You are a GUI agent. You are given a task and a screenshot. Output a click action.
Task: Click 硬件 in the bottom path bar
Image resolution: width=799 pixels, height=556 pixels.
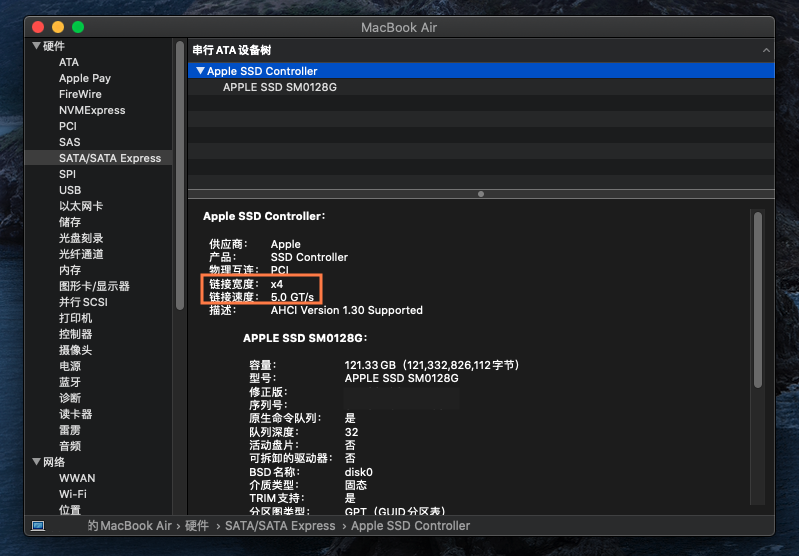pyautogui.click(x=197, y=525)
